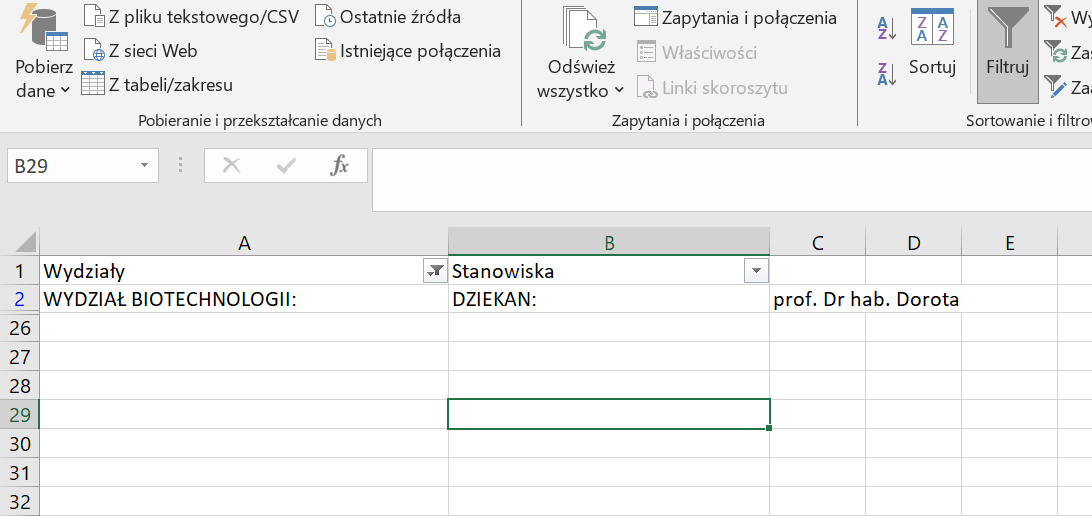Open the Sortuj sort dialog
The image size is (1092, 516).
(x=933, y=42)
